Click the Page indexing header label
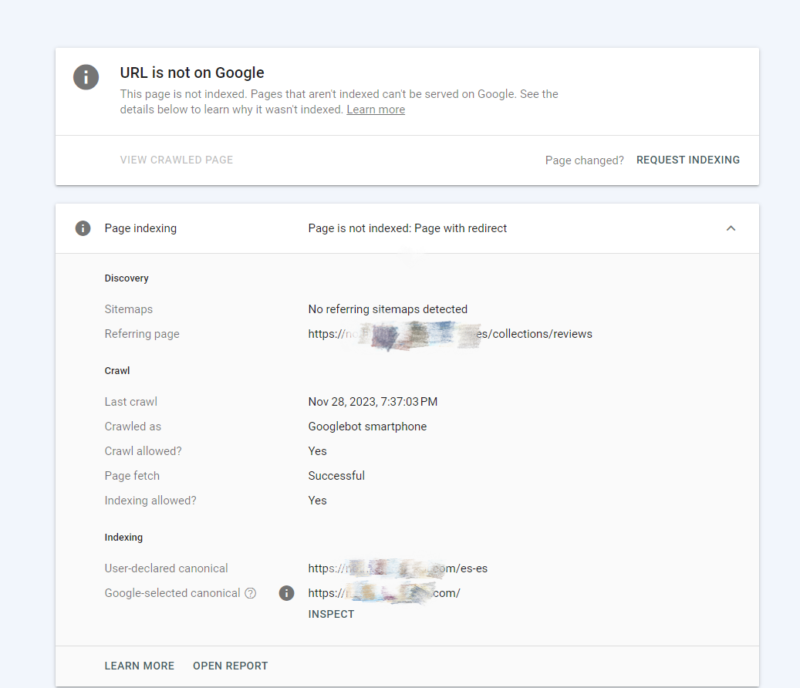Viewport: 800px width, 688px height. coord(140,228)
